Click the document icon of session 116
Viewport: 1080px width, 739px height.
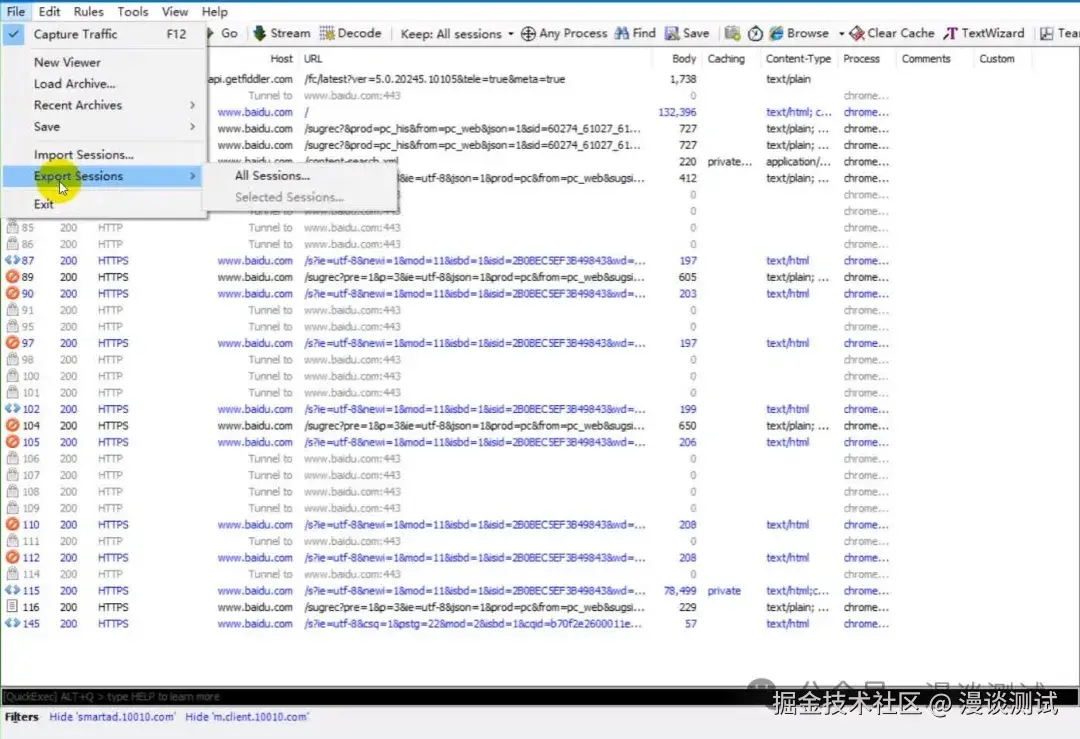(12, 607)
